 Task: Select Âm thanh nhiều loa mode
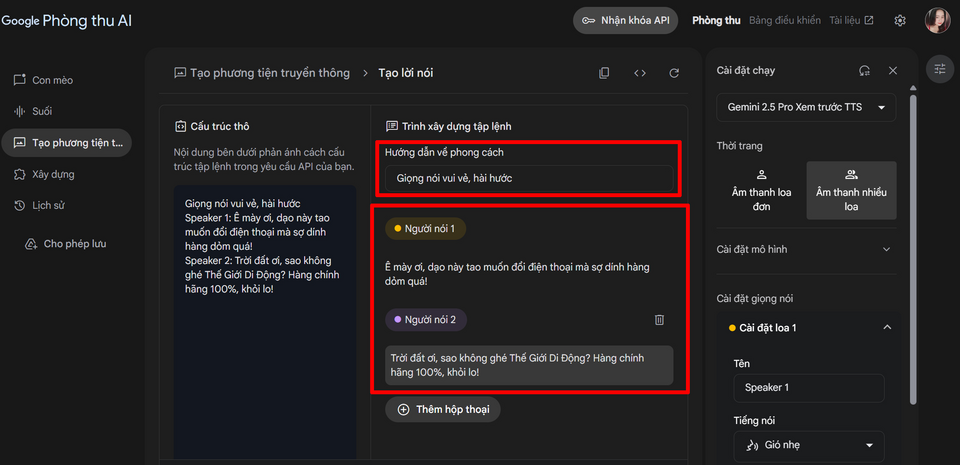click(851, 190)
